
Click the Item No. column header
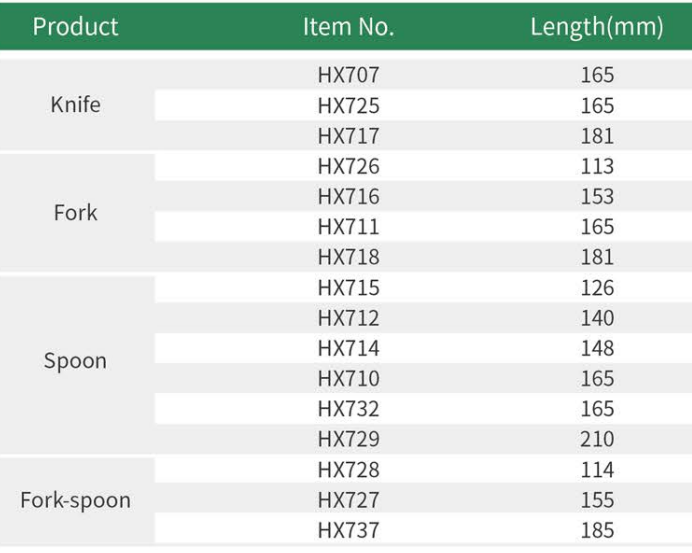348,27
